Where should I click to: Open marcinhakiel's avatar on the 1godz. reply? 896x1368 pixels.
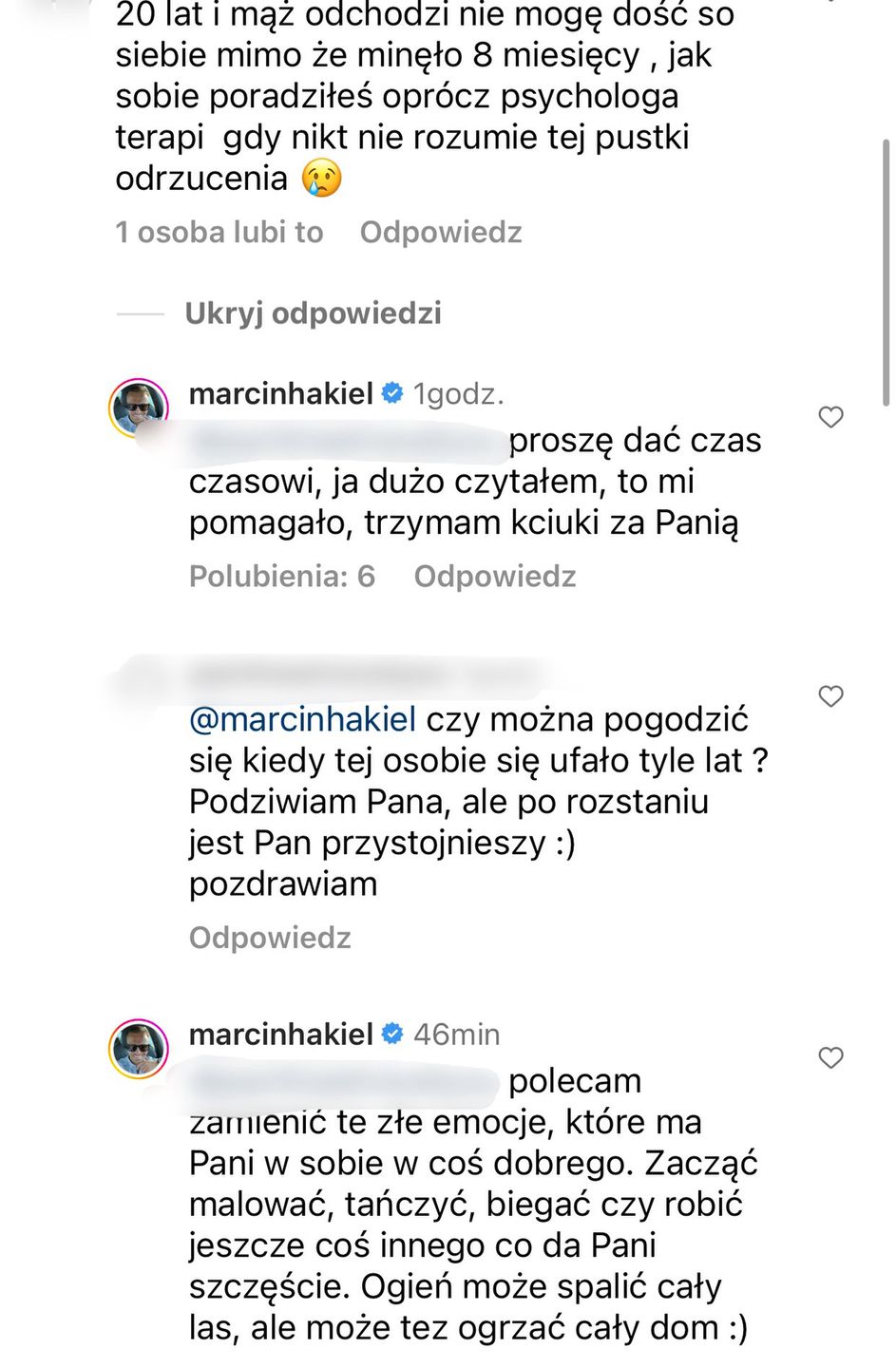[140, 408]
